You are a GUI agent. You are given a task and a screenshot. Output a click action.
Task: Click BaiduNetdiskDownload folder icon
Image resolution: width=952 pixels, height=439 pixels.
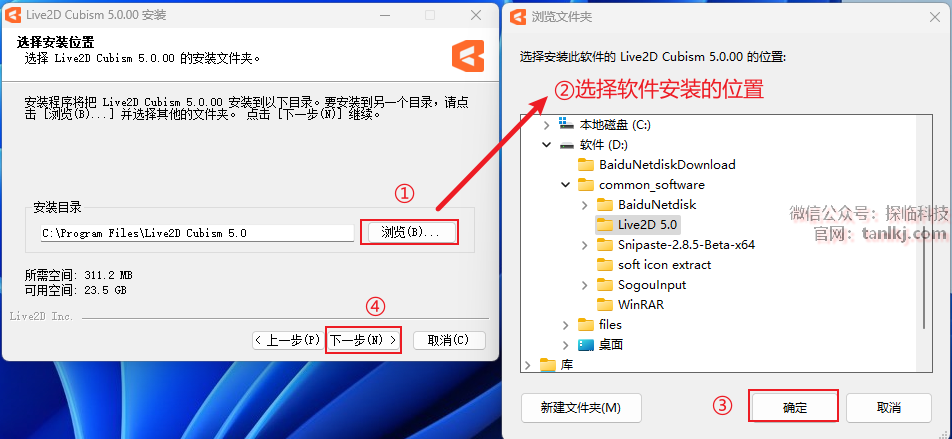585,165
